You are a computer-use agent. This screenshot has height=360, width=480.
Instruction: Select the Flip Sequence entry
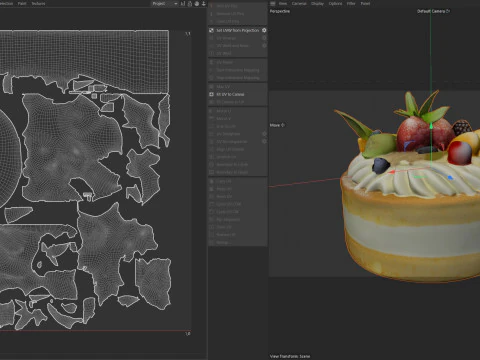[x=238, y=220]
